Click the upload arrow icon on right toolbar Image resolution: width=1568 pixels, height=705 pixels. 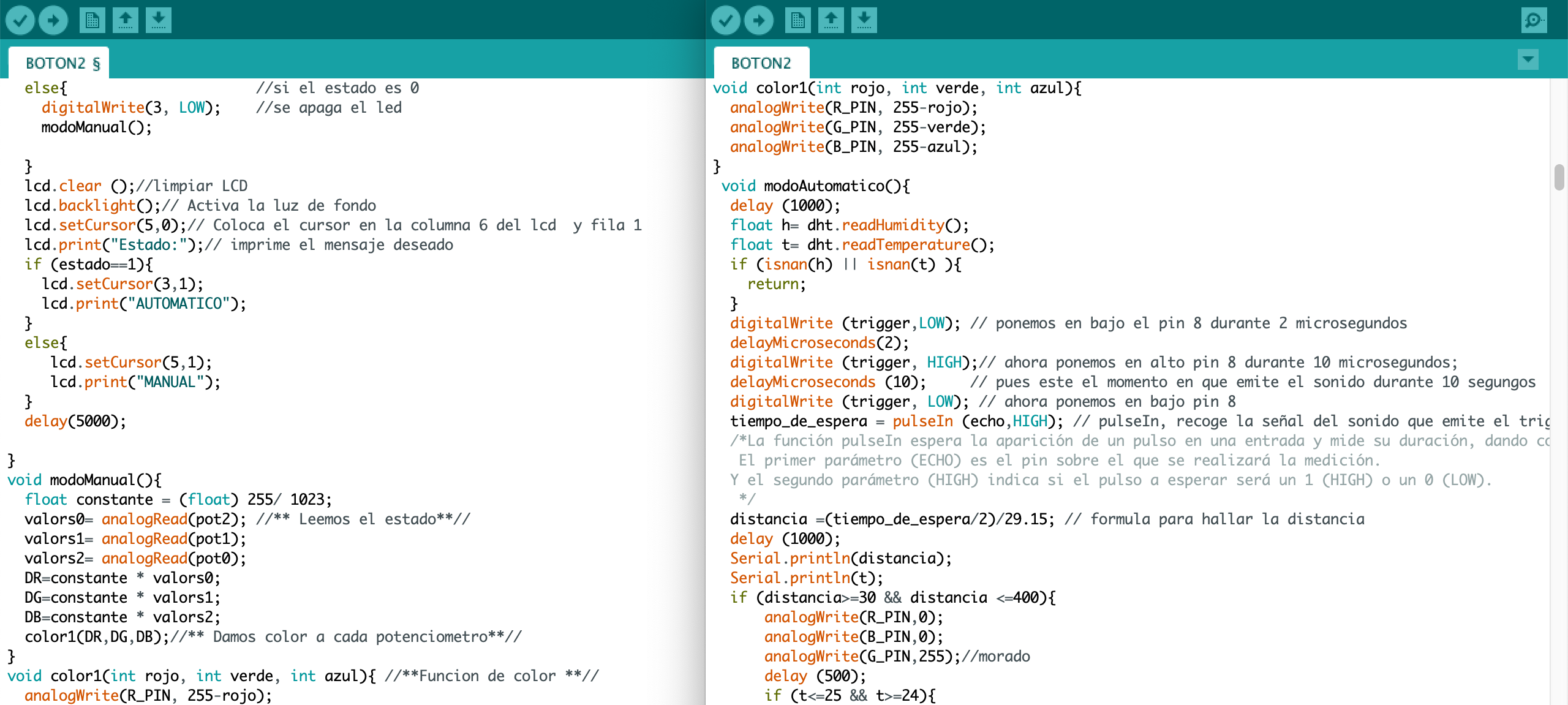click(832, 19)
